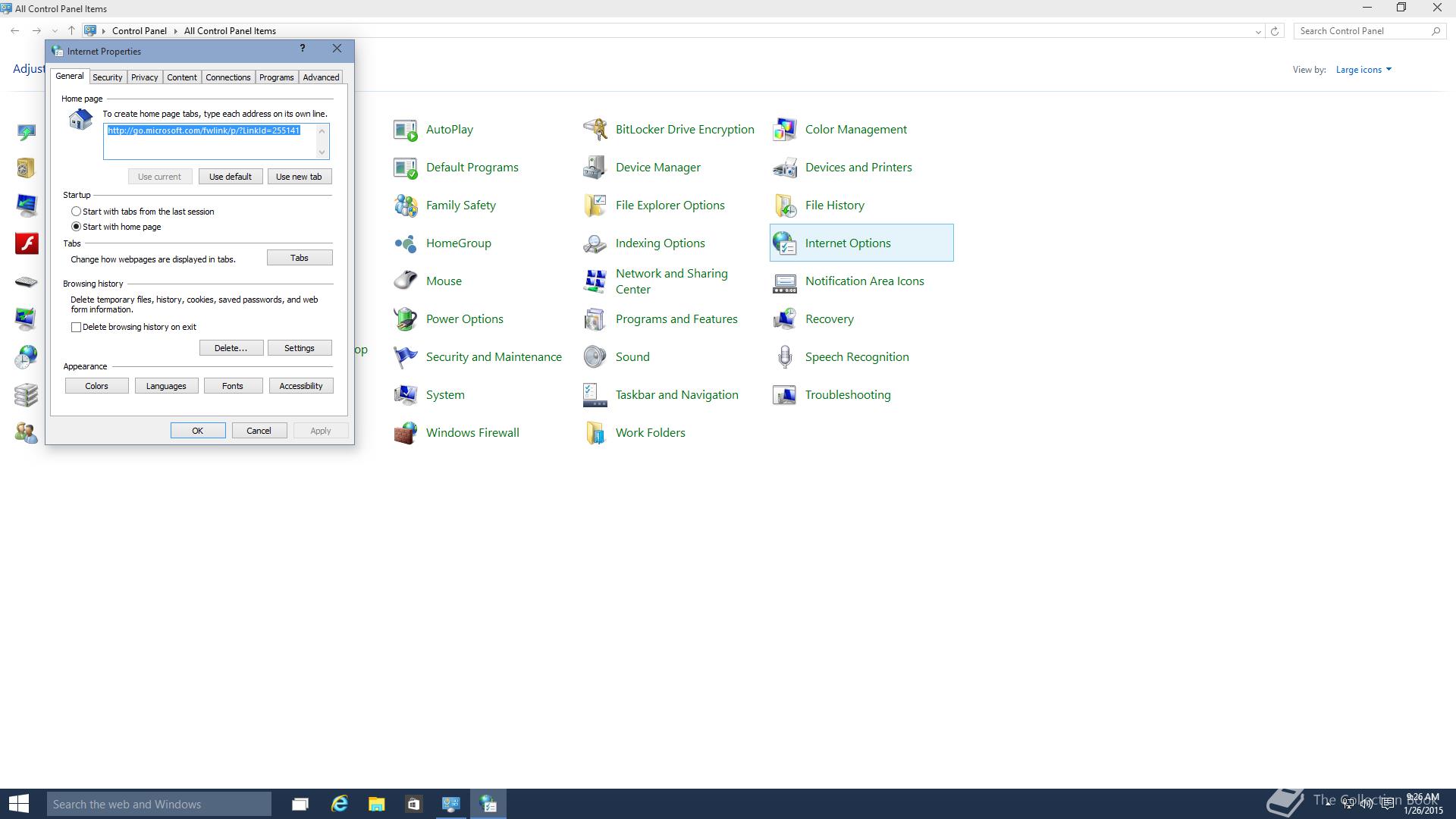
Task: Open the Recovery icon
Action: (785, 319)
